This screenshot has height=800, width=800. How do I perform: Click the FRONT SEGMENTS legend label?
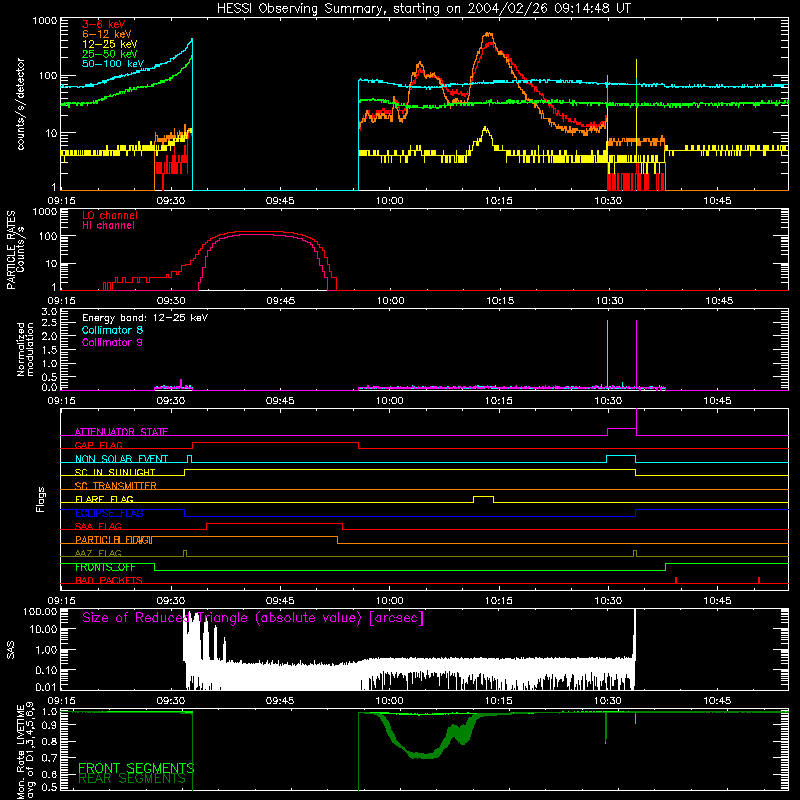tap(136, 767)
